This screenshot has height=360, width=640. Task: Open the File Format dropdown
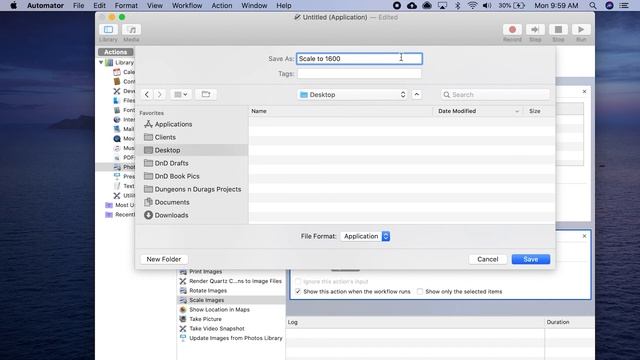365,236
